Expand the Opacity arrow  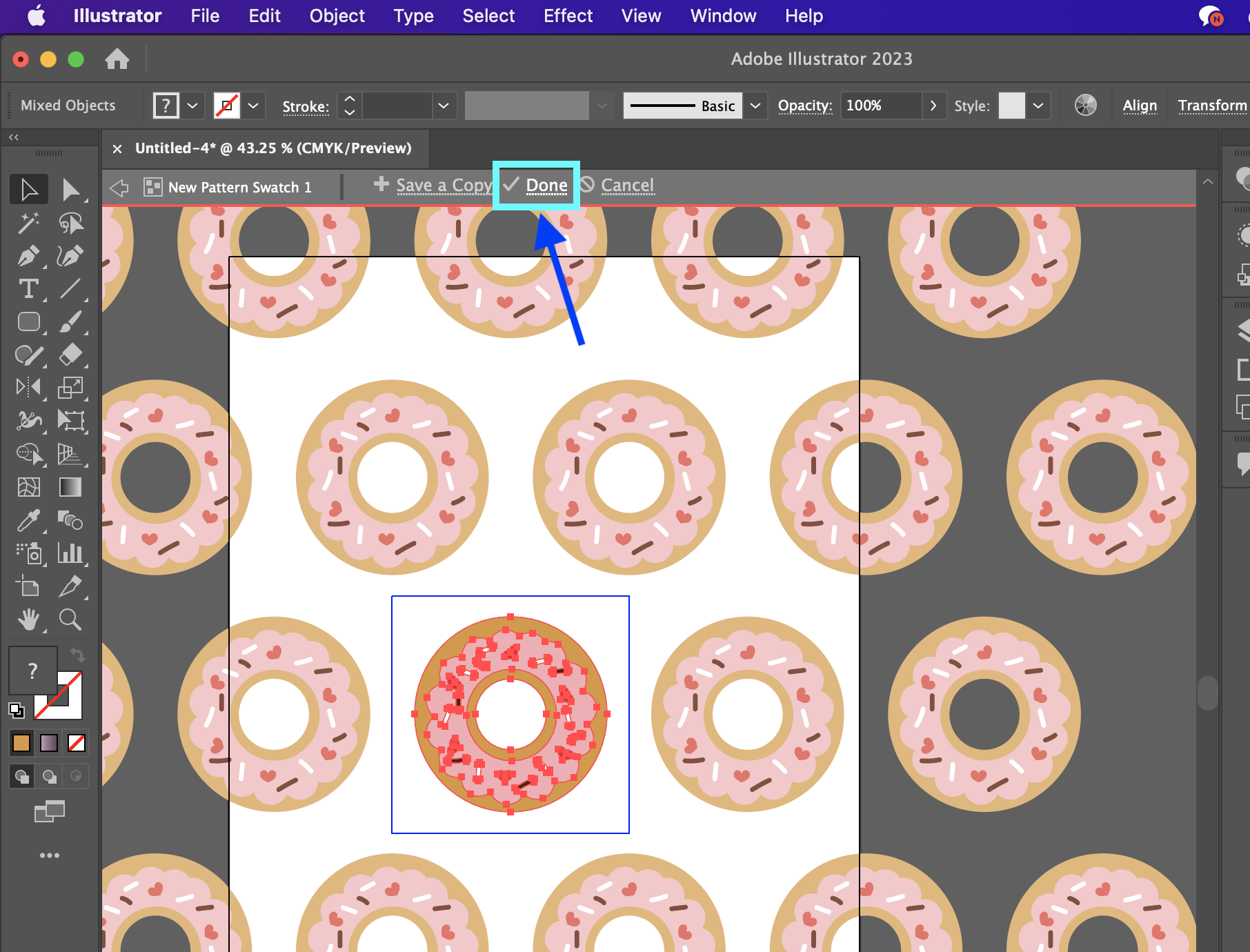[x=933, y=106]
